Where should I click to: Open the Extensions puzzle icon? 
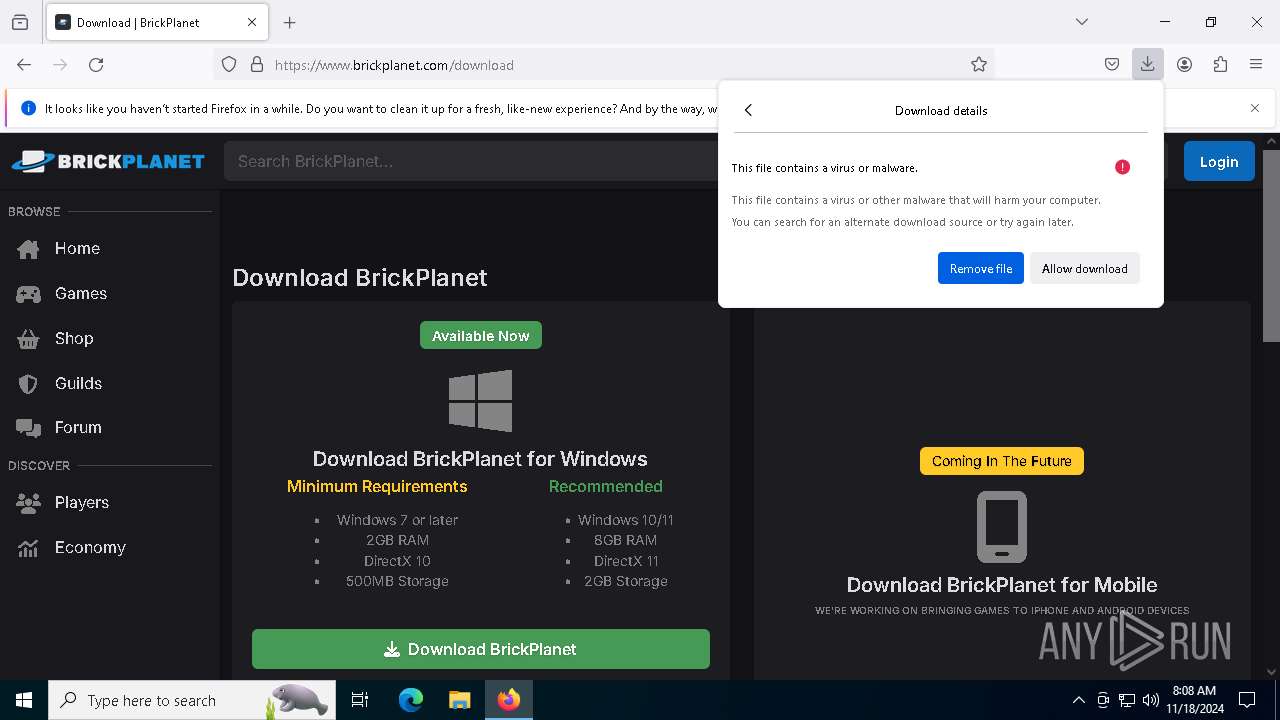coord(1220,64)
